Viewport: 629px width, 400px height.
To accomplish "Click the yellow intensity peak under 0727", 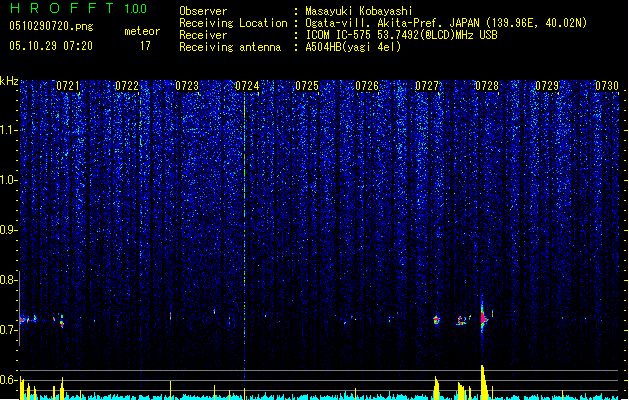I will (436, 388).
